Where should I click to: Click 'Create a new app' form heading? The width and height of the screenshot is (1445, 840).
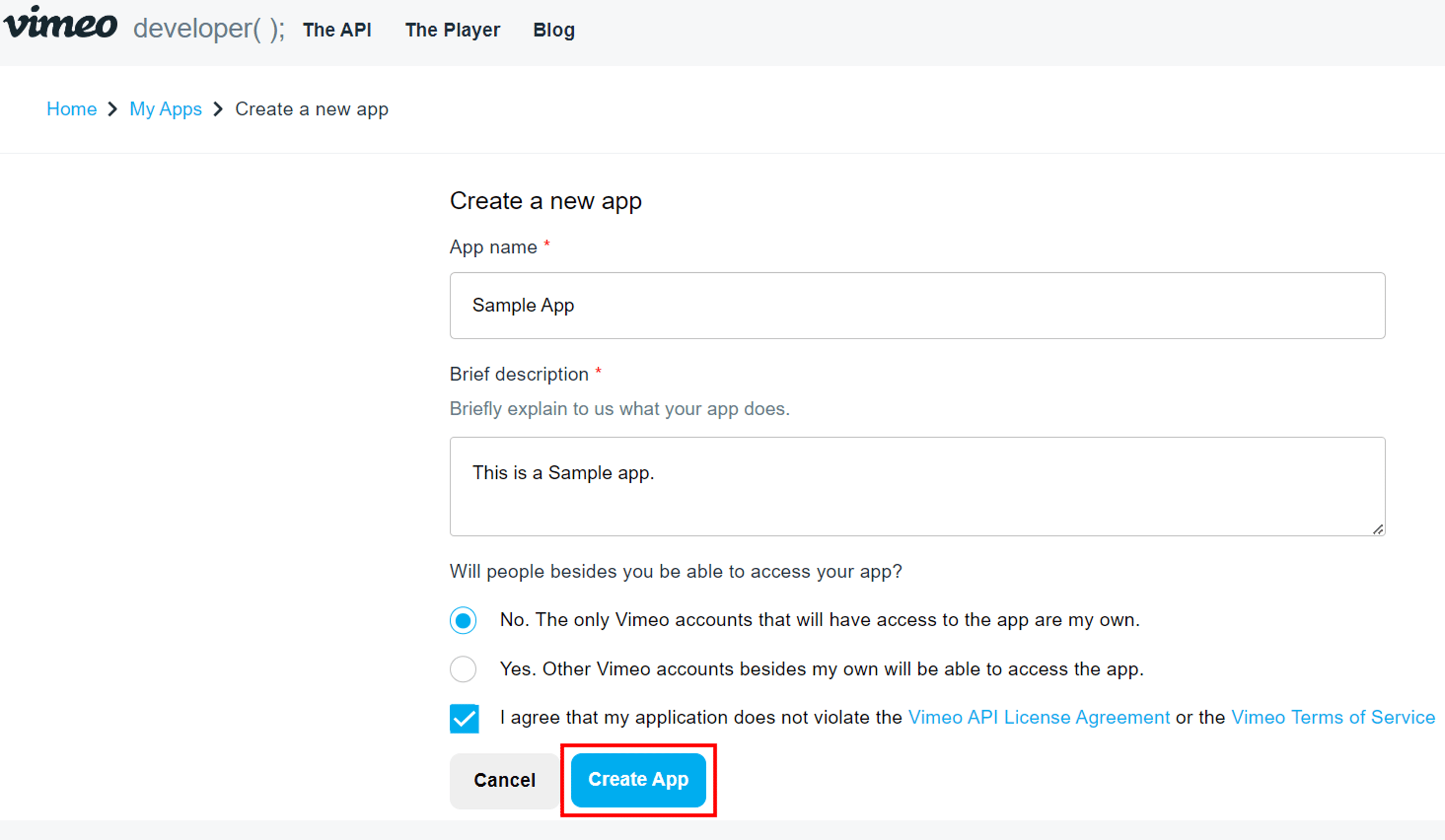point(546,201)
